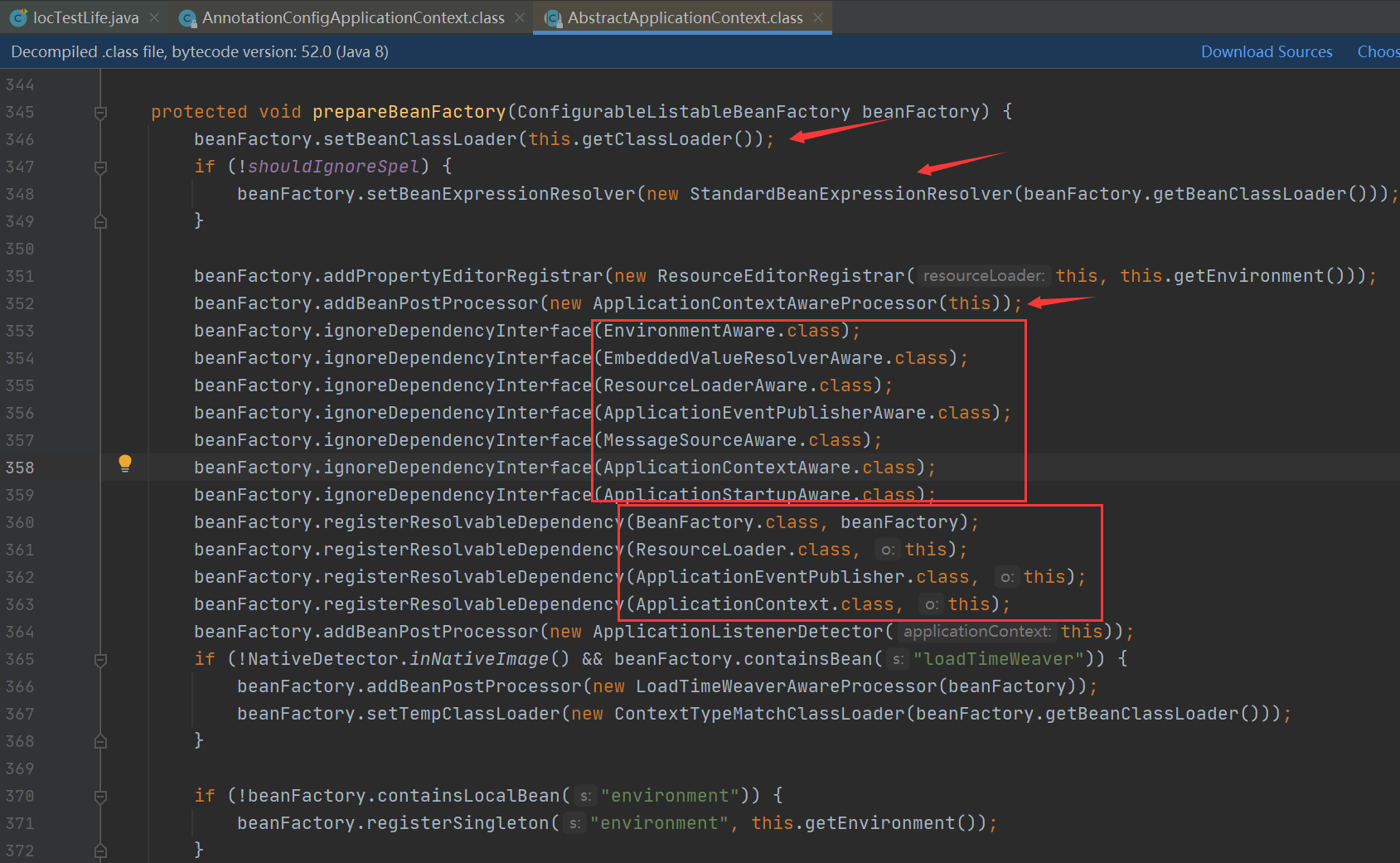Click the ResourceEditorRegistrar class name
The height and width of the screenshot is (863, 1400).
click(x=781, y=276)
